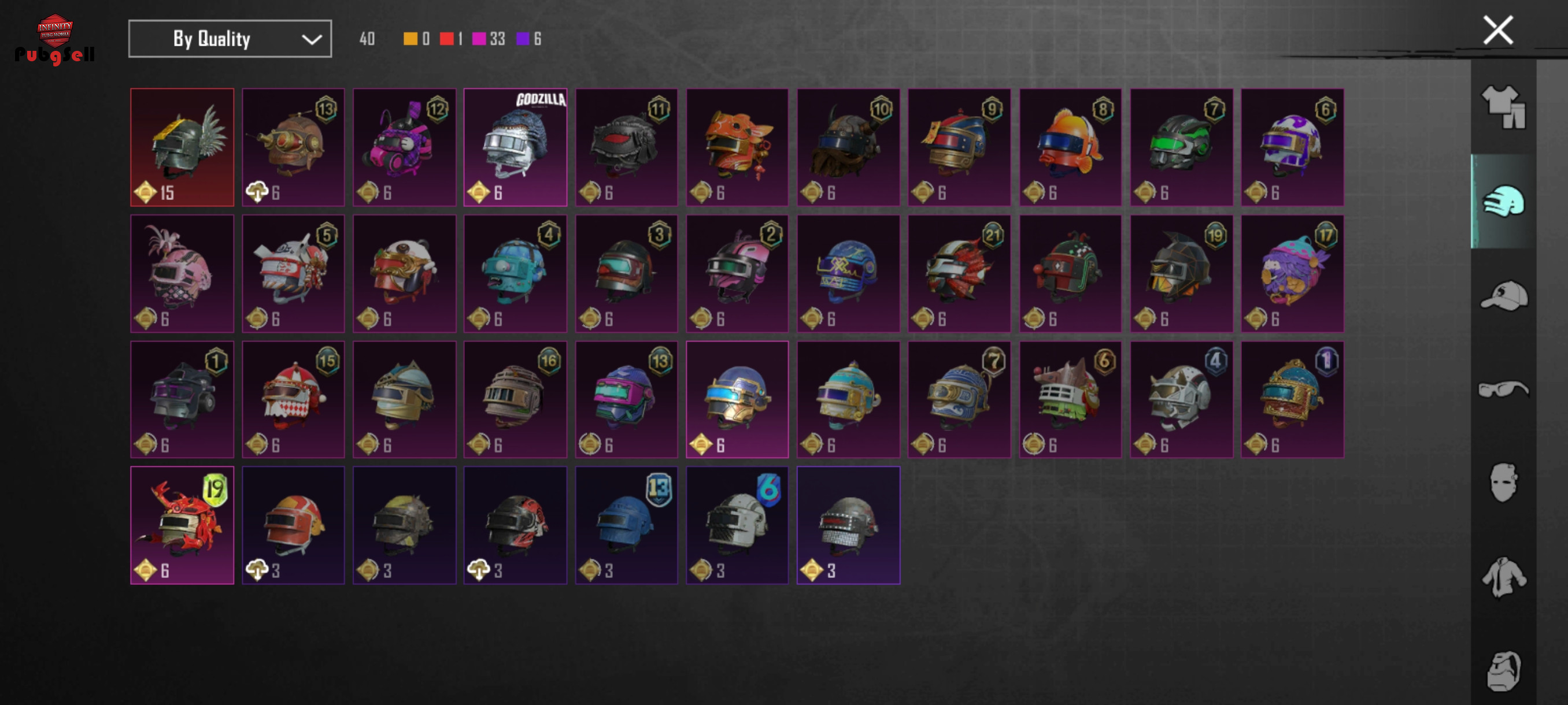The width and height of the screenshot is (1568, 705).
Task: Select the red crab helmet level 19
Action: pyautogui.click(x=182, y=525)
